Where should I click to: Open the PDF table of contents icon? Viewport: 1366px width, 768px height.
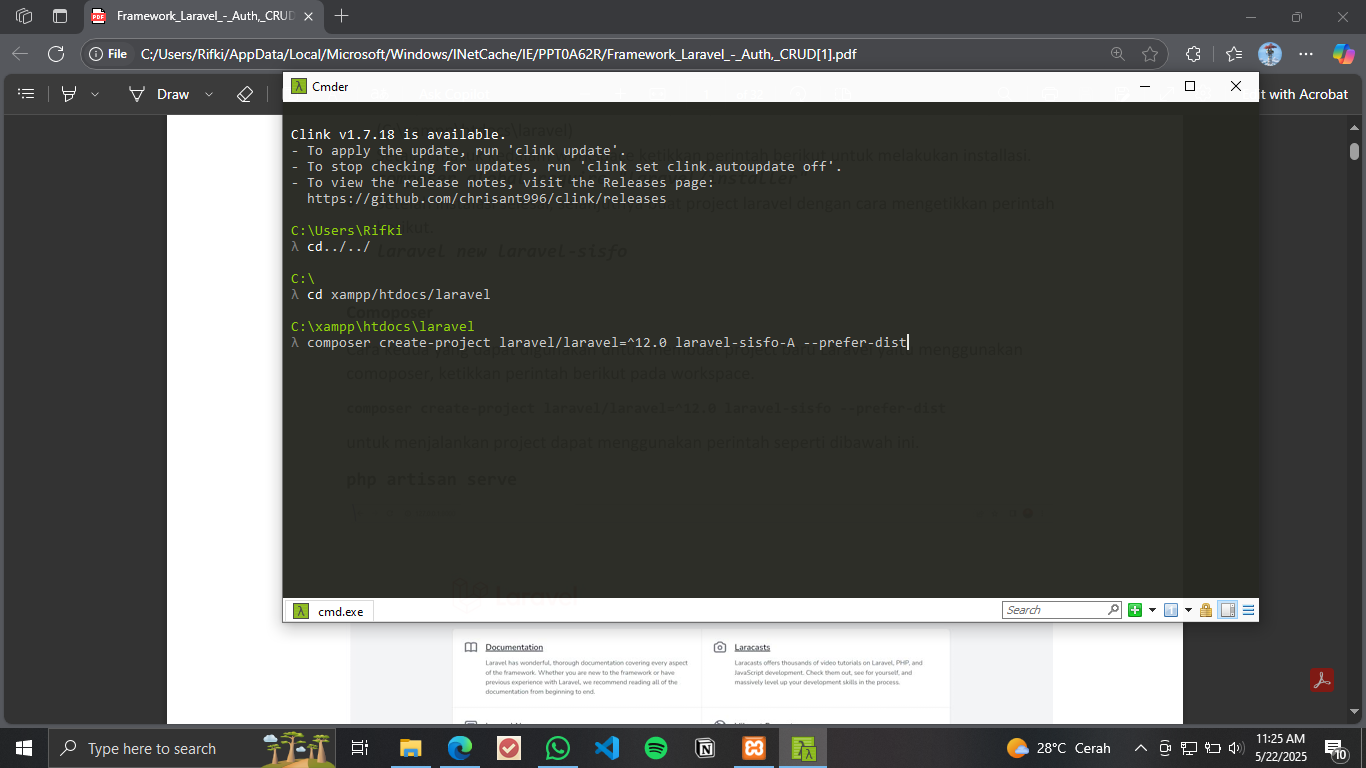click(27, 94)
